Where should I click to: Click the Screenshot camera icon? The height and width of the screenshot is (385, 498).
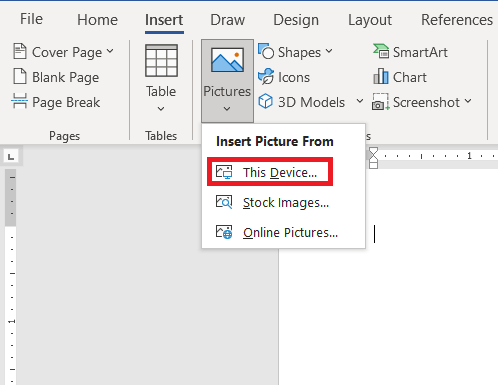coord(380,102)
